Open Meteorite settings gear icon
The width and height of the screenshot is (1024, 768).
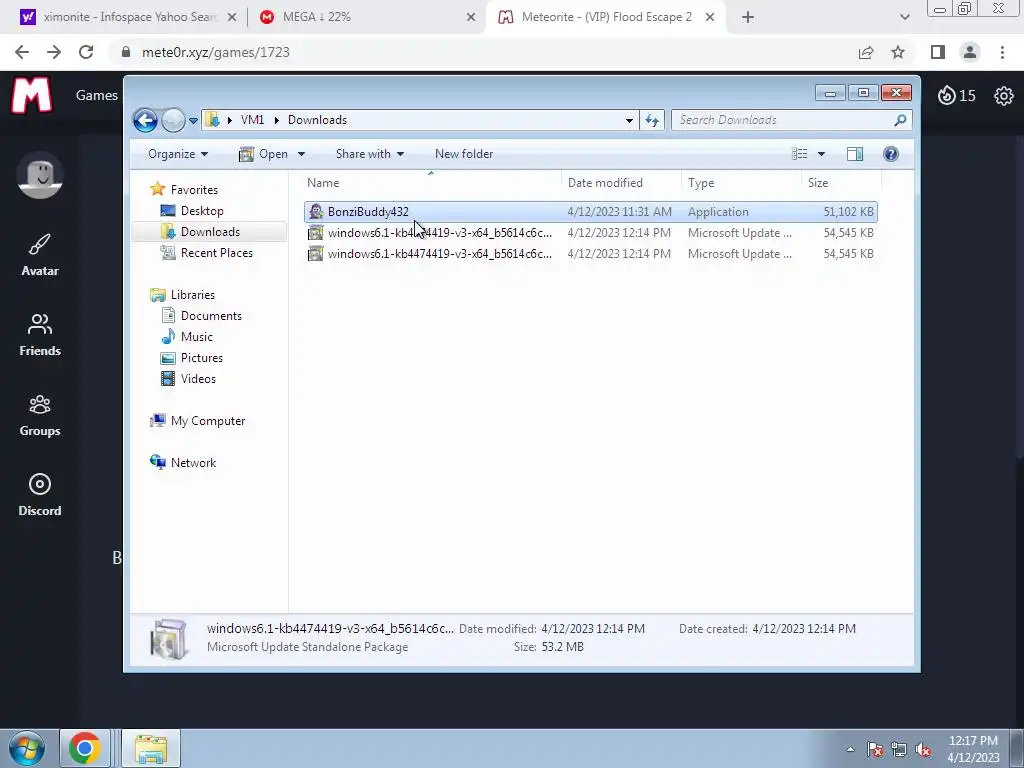click(x=1004, y=96)
